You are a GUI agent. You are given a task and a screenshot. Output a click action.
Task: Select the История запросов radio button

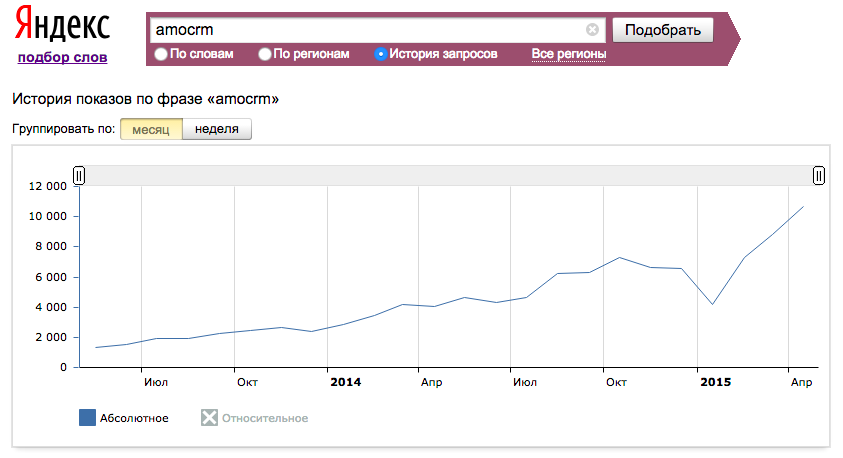(380, 54)
